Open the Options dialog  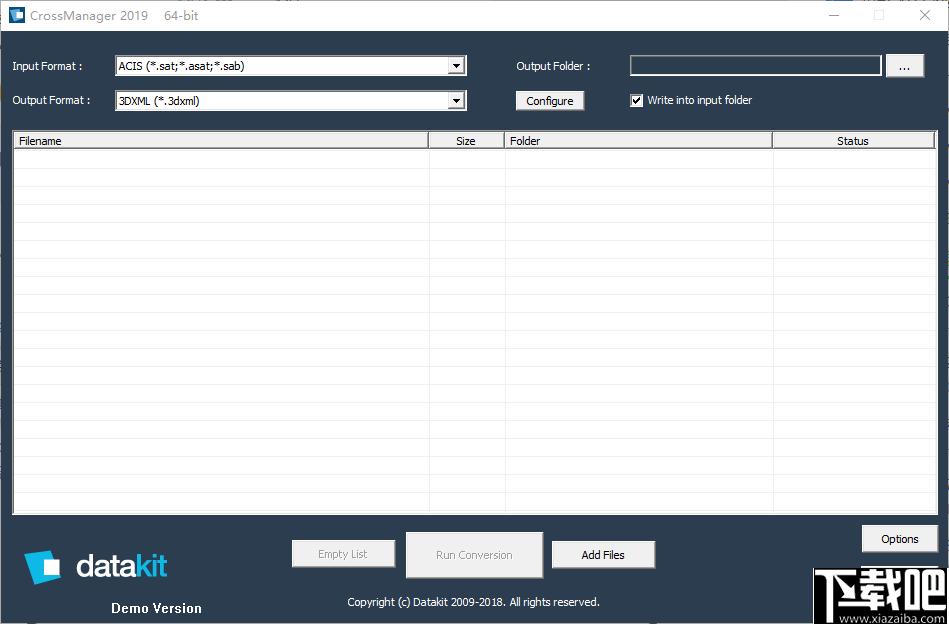[899, 539]
